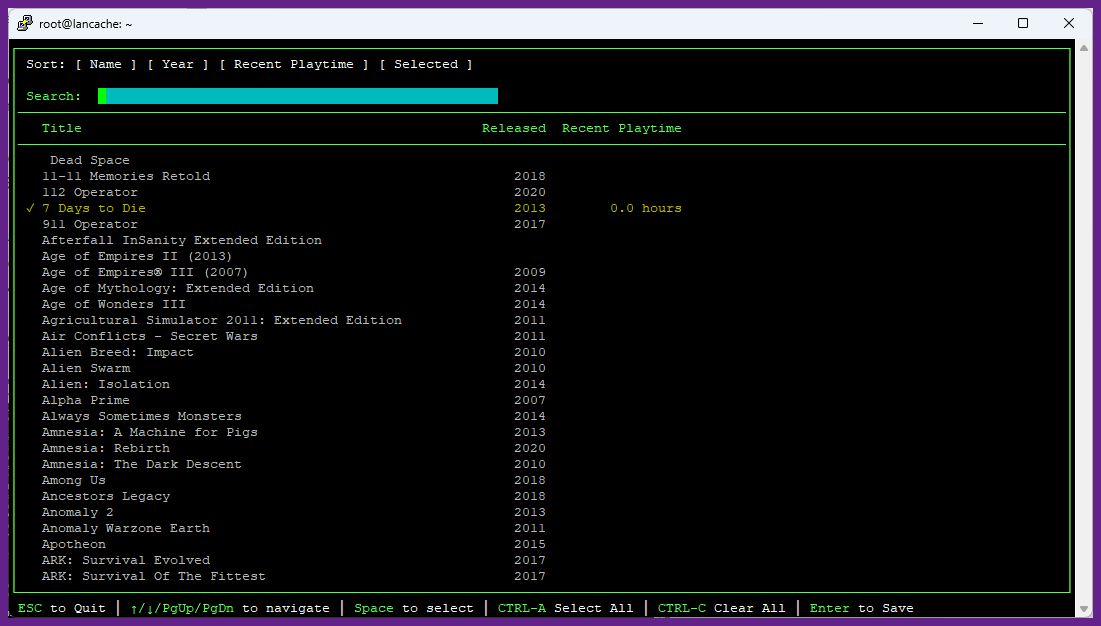Click the checkmark beside 7 Days to Die
The height and width of the screenshot is (626, 1101).
click(30, 208)
